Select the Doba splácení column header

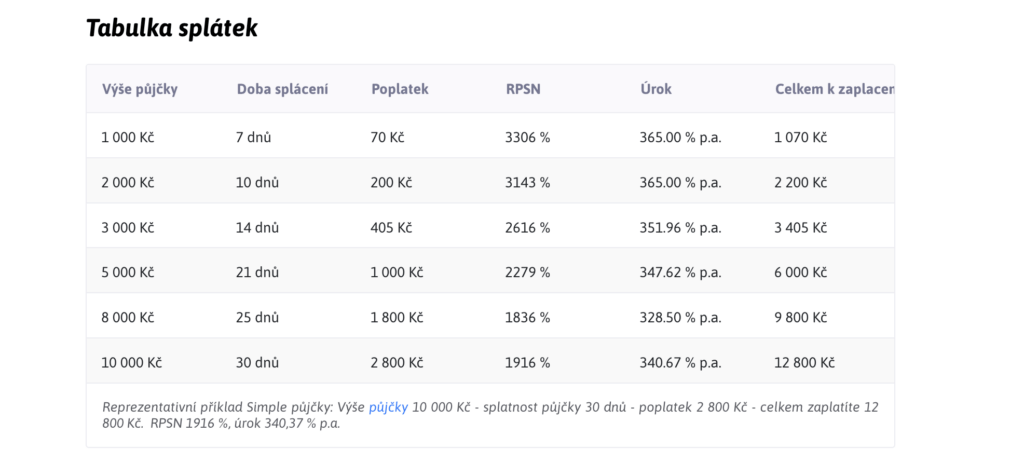pyautogui.click(x=282, y=89)
